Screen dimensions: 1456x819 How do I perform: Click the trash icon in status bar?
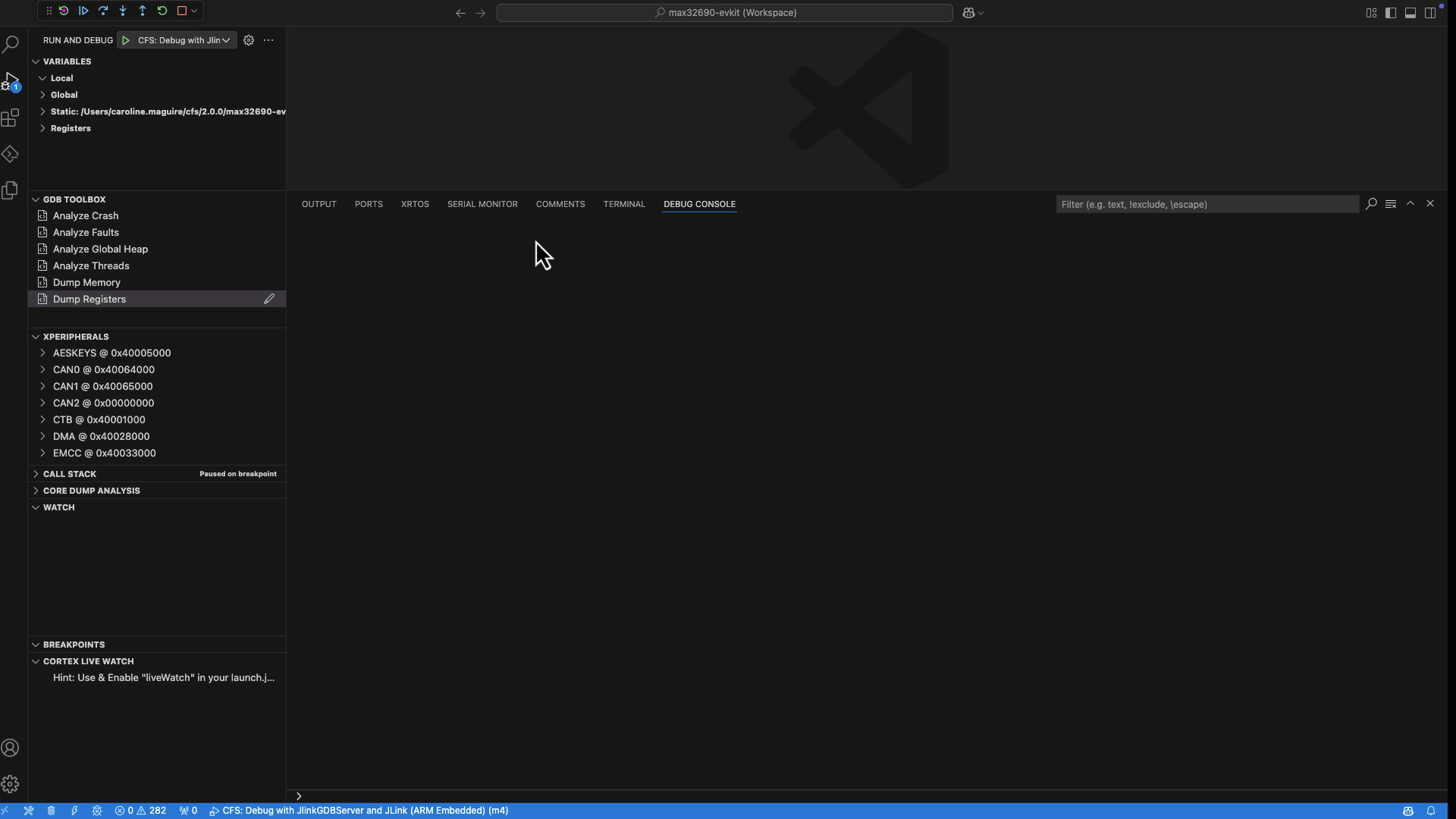(52, 811)
